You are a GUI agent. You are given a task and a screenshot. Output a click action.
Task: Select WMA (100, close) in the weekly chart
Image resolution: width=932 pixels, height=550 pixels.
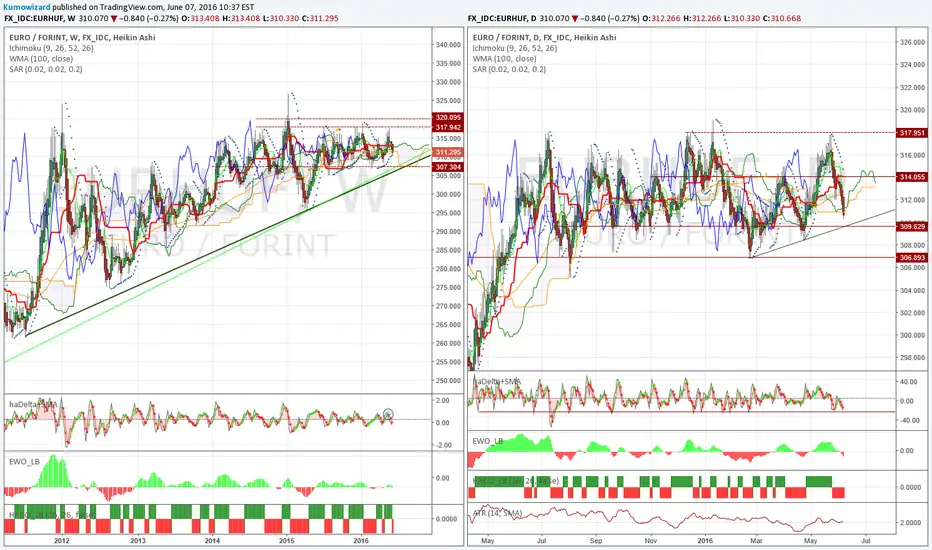pyautogui.click(x=41, y=59)
